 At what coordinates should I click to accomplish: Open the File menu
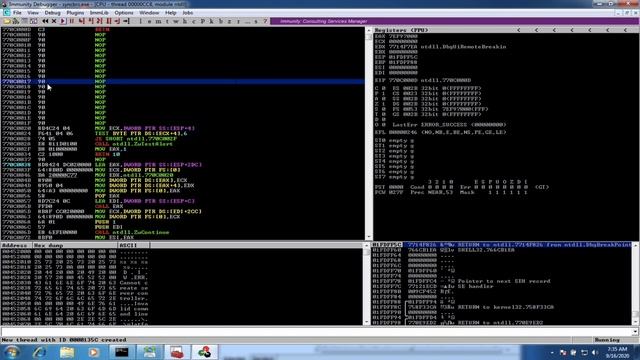click(x=17, y=13)
